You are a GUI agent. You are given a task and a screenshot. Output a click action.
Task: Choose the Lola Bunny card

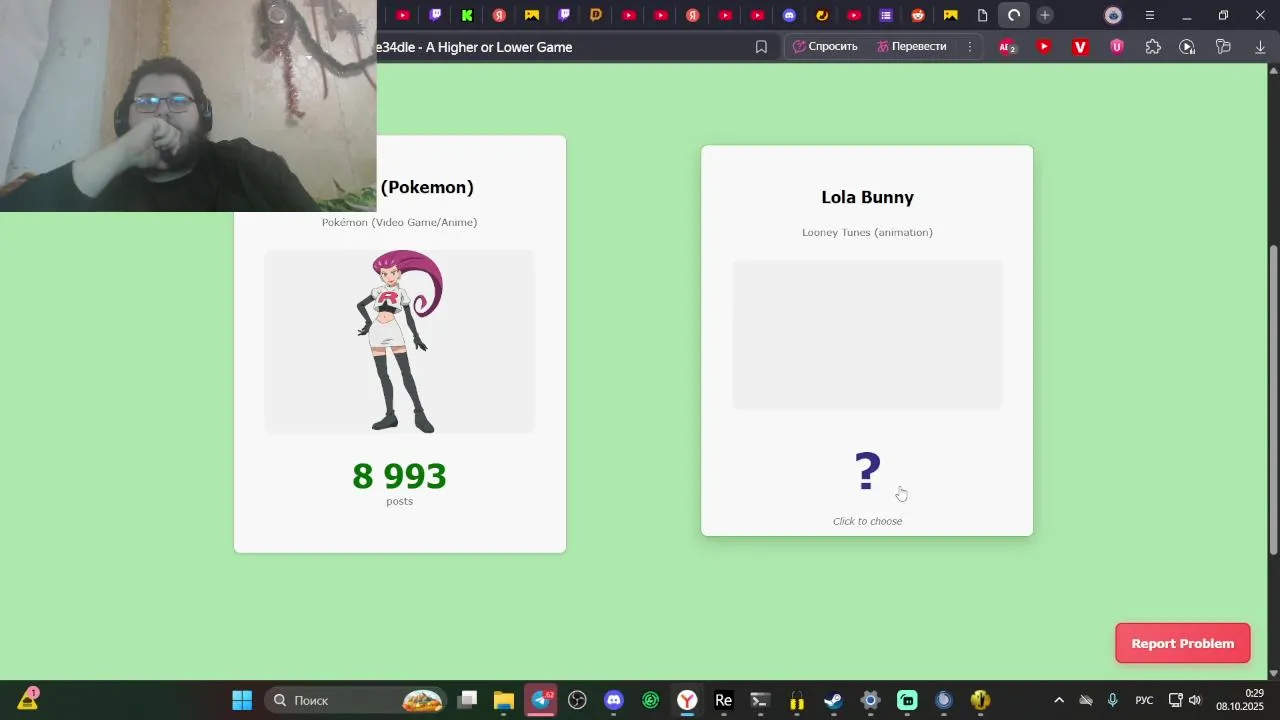click(867, 341)
